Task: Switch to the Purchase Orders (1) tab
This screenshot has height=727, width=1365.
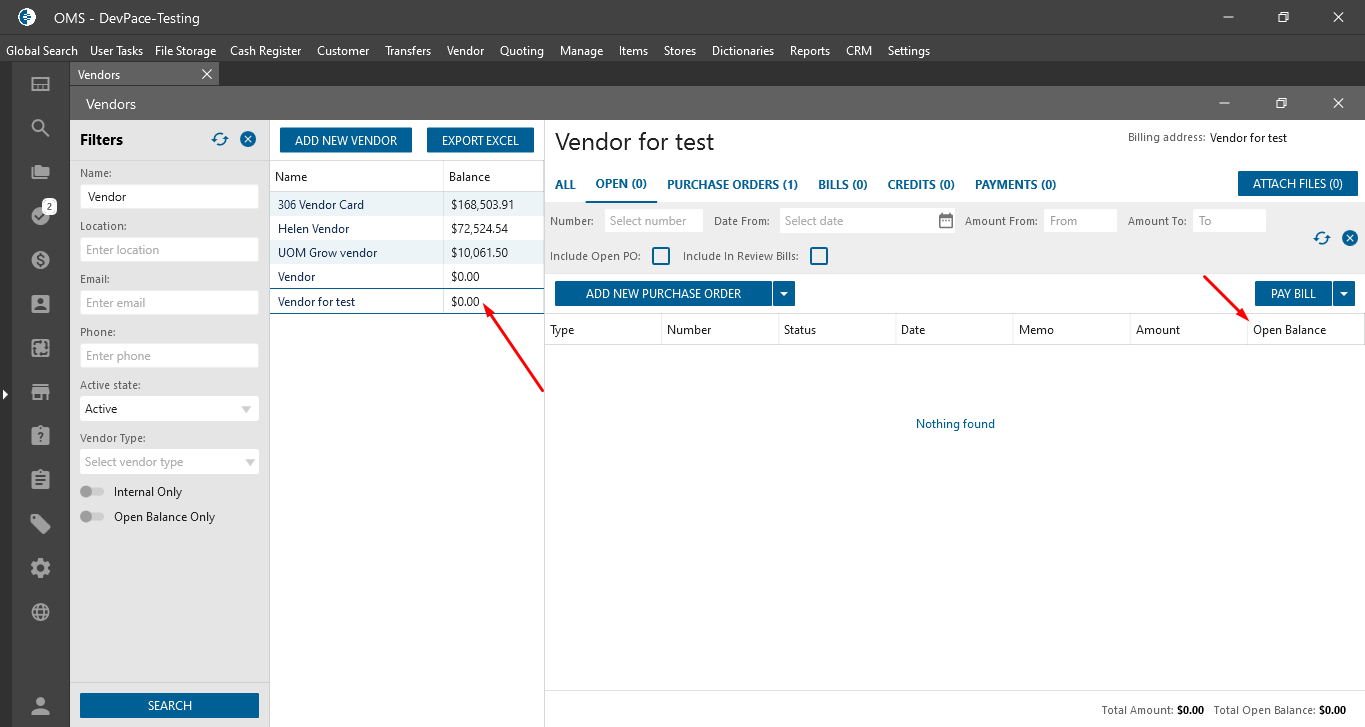Action: [x=732, y=185]
